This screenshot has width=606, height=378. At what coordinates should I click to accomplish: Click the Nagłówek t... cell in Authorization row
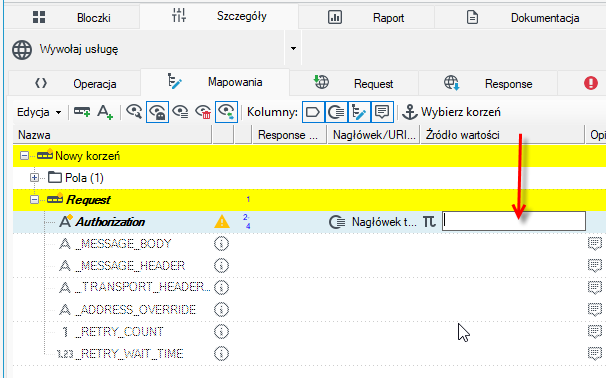tap(384, 222)
